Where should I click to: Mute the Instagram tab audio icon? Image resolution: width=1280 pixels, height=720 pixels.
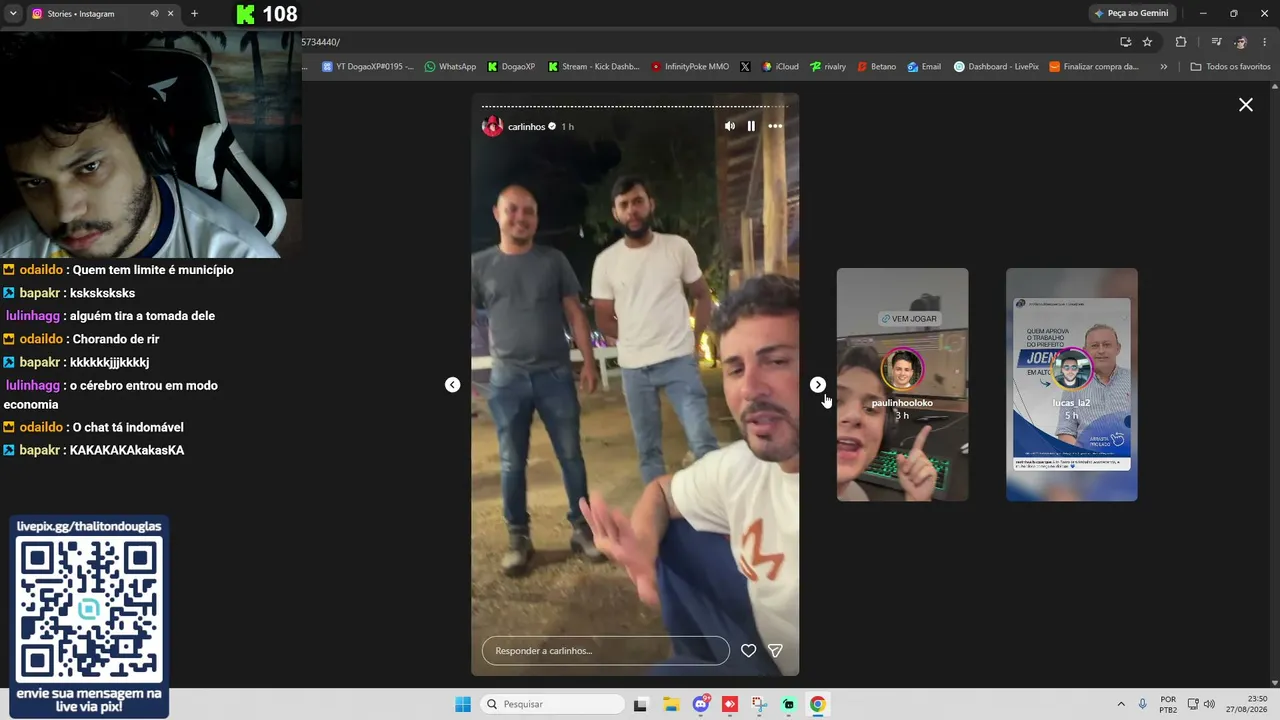tap(154, 14)
